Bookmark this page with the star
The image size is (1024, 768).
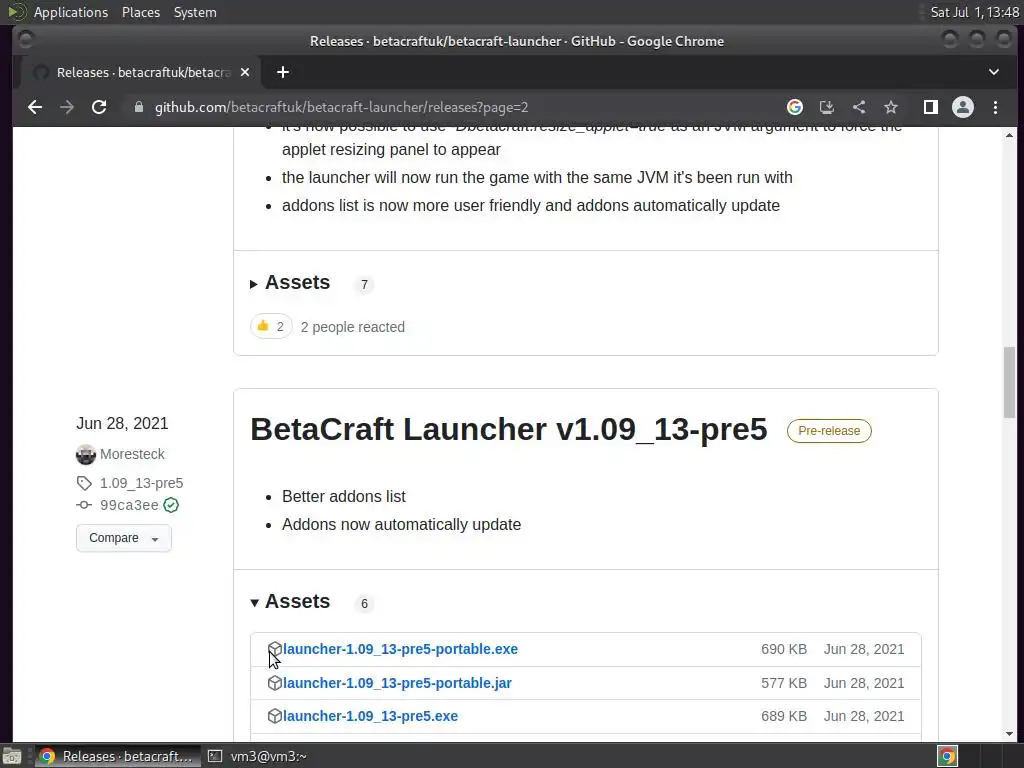891,107
